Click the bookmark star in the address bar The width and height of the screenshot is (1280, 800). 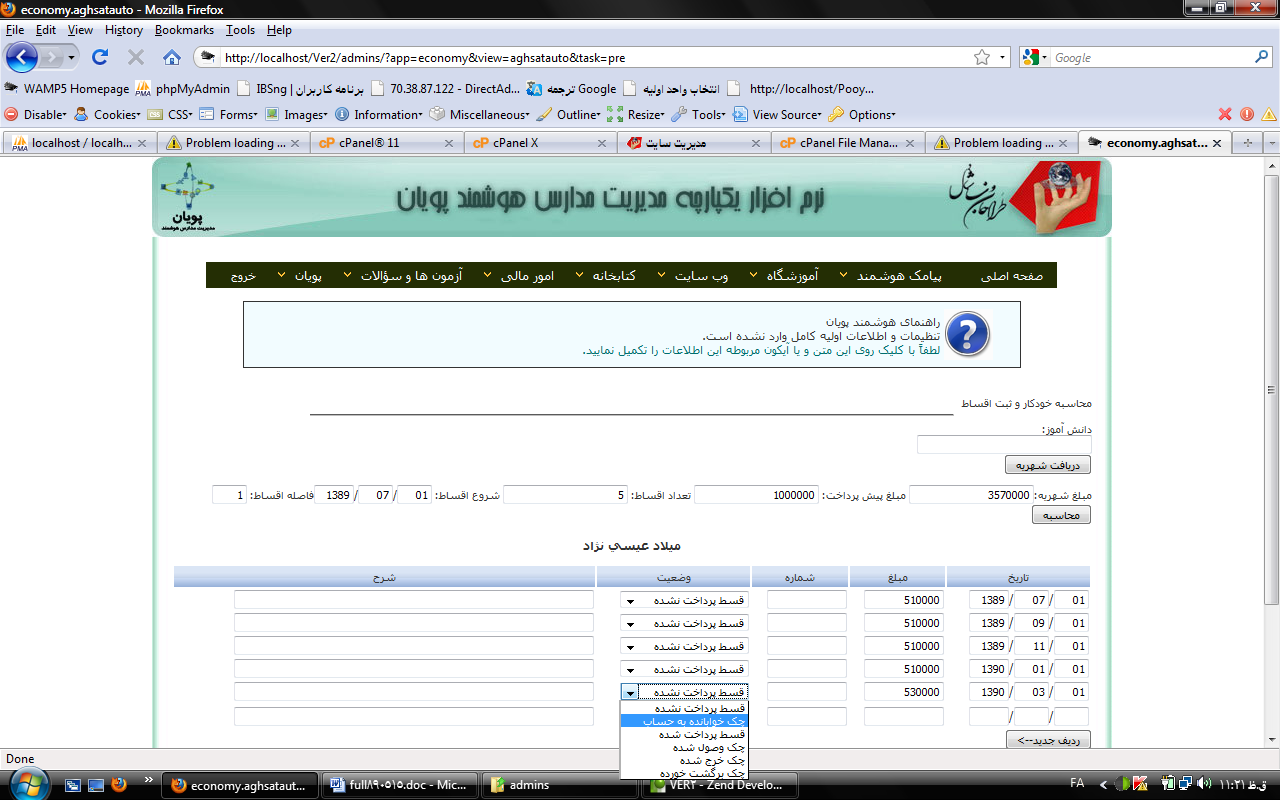pyautogui.click(x=982, y=57)
